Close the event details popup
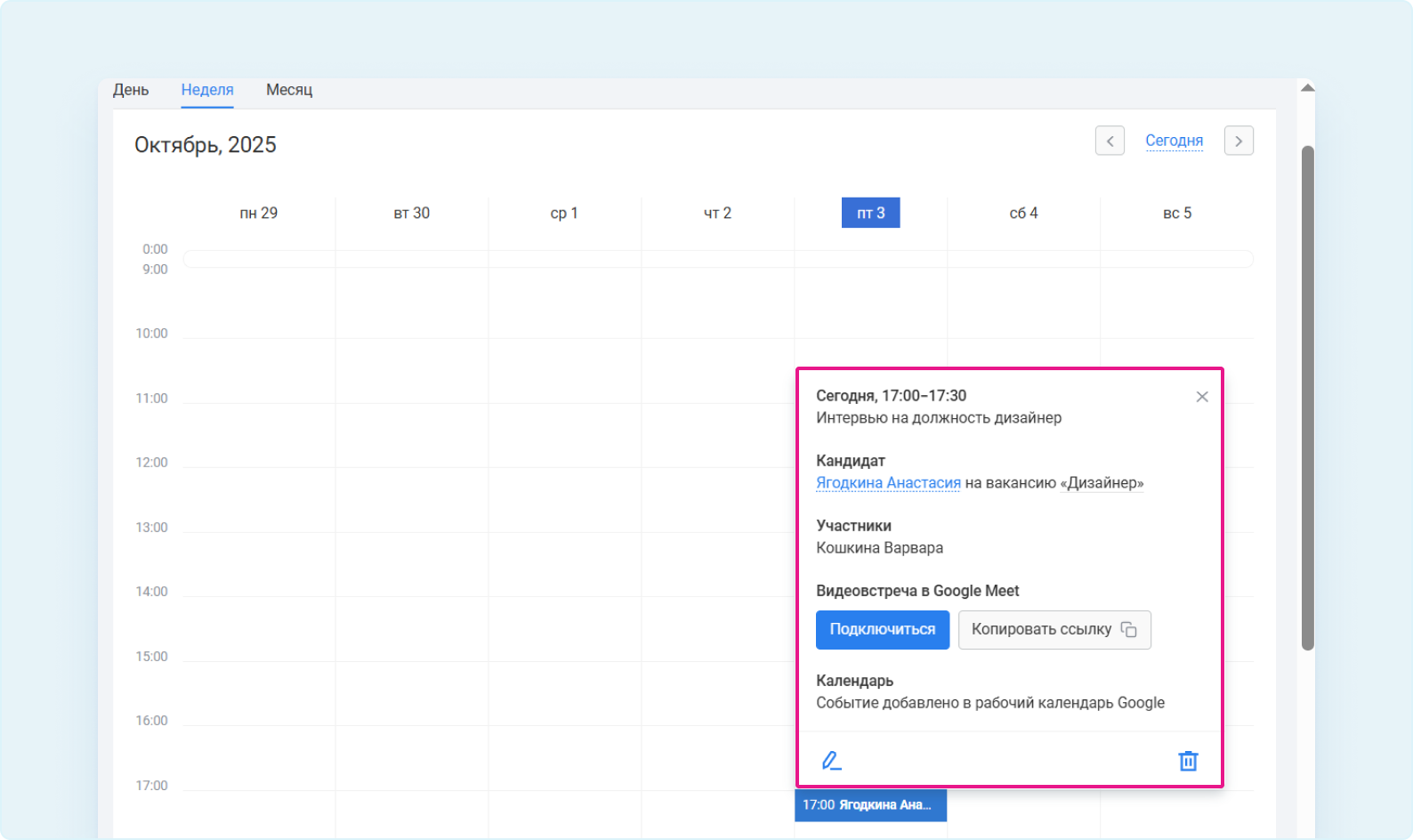 coord(1202,397)
